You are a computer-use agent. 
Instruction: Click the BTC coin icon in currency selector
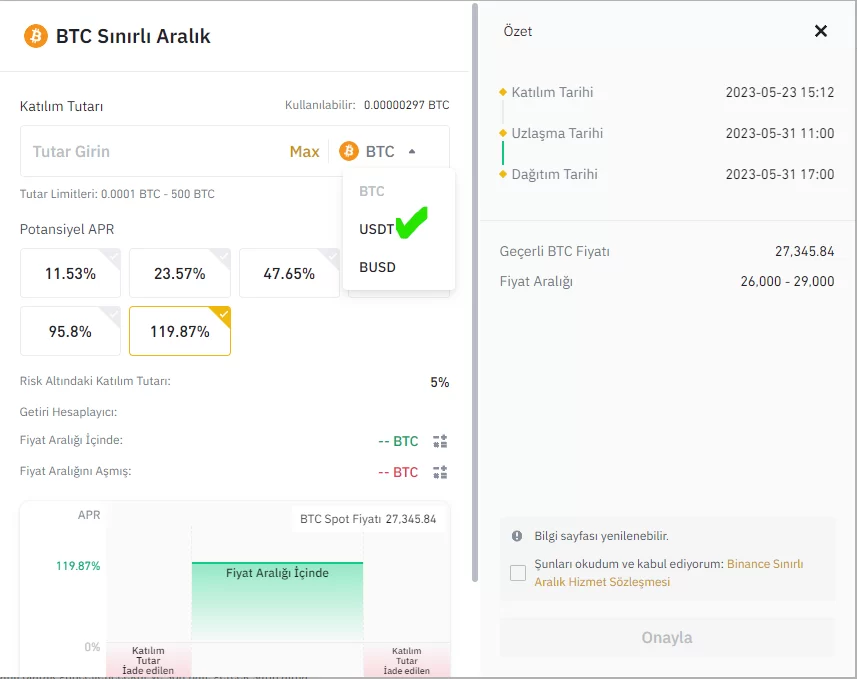pos(349,151)
